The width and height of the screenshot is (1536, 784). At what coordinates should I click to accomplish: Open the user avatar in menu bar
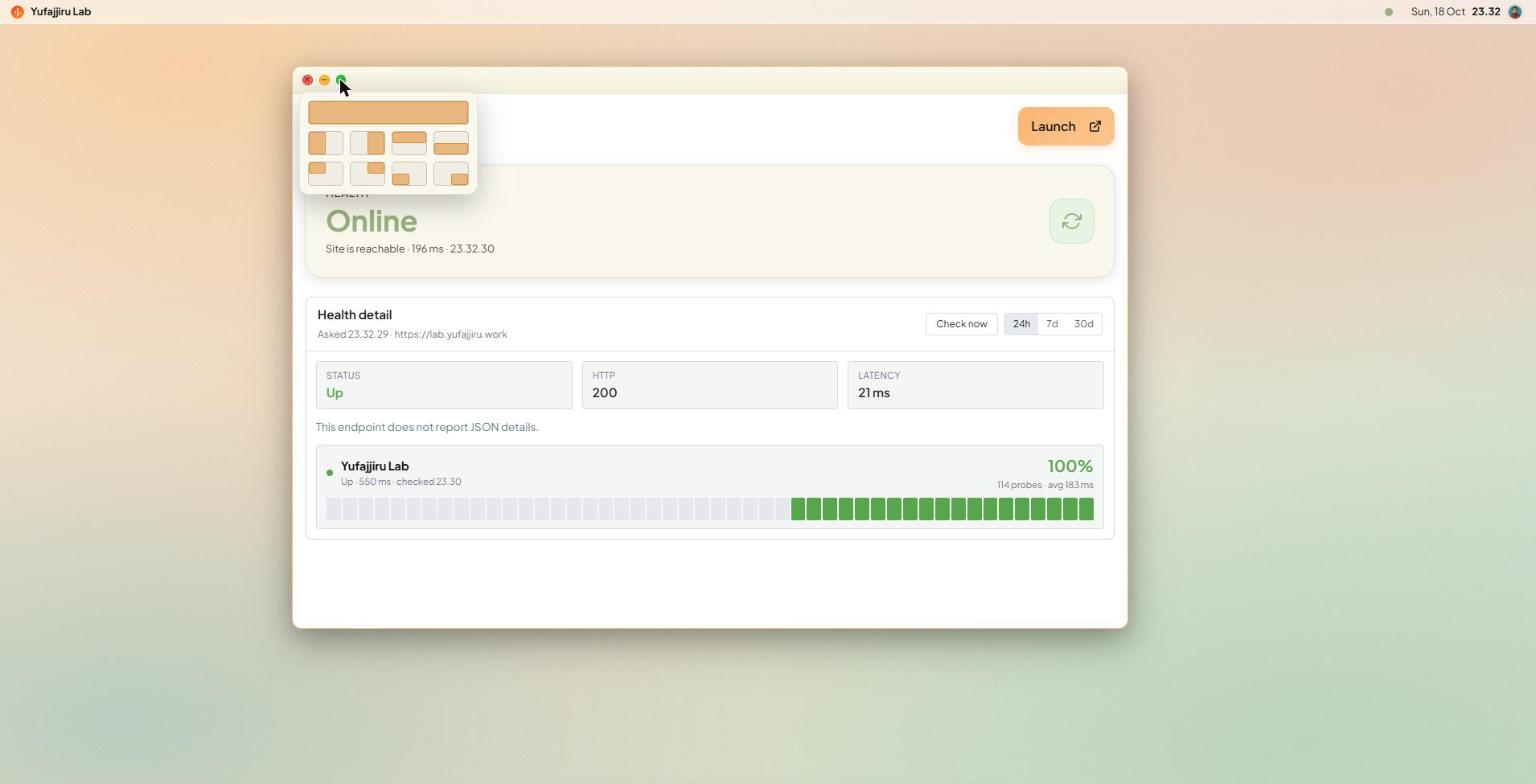[x=1515, y=12]
